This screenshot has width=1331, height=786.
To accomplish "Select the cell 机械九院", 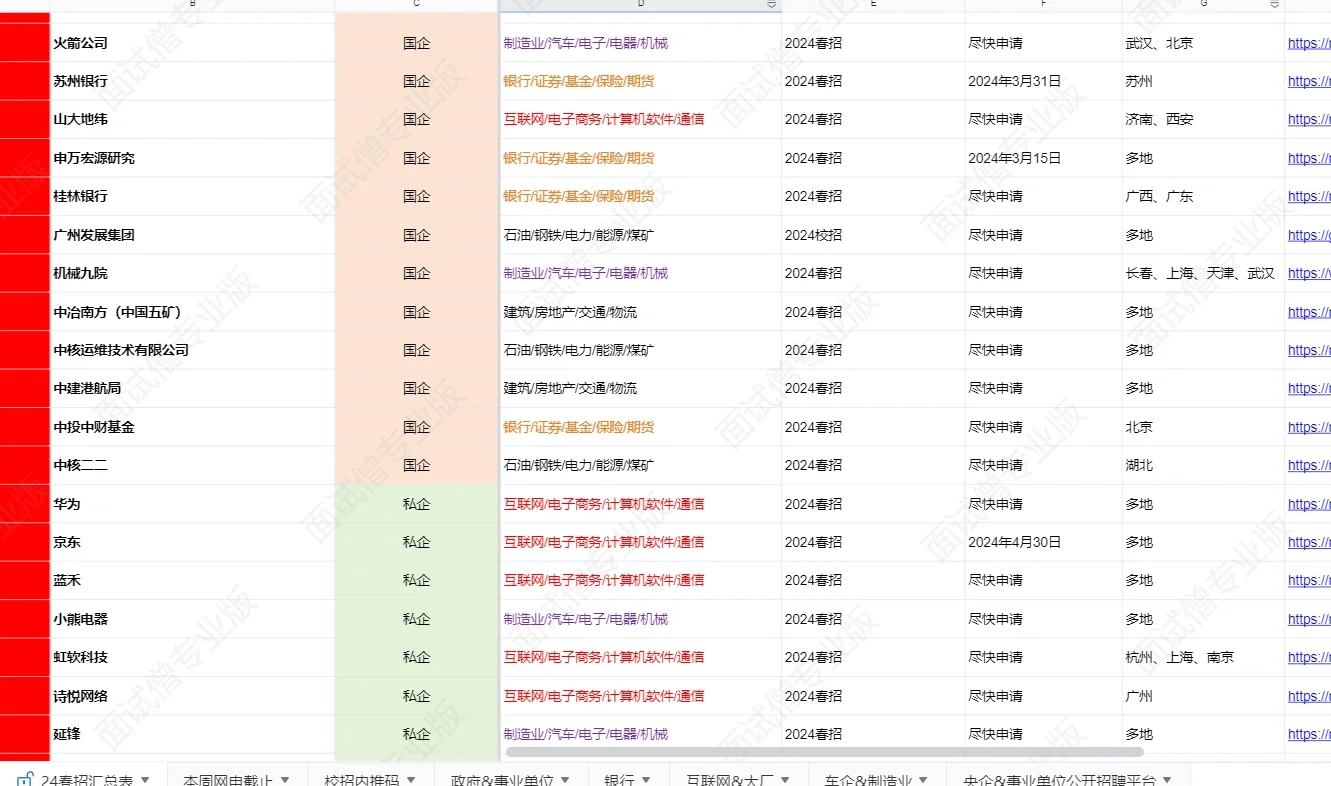I will [192, 273].
